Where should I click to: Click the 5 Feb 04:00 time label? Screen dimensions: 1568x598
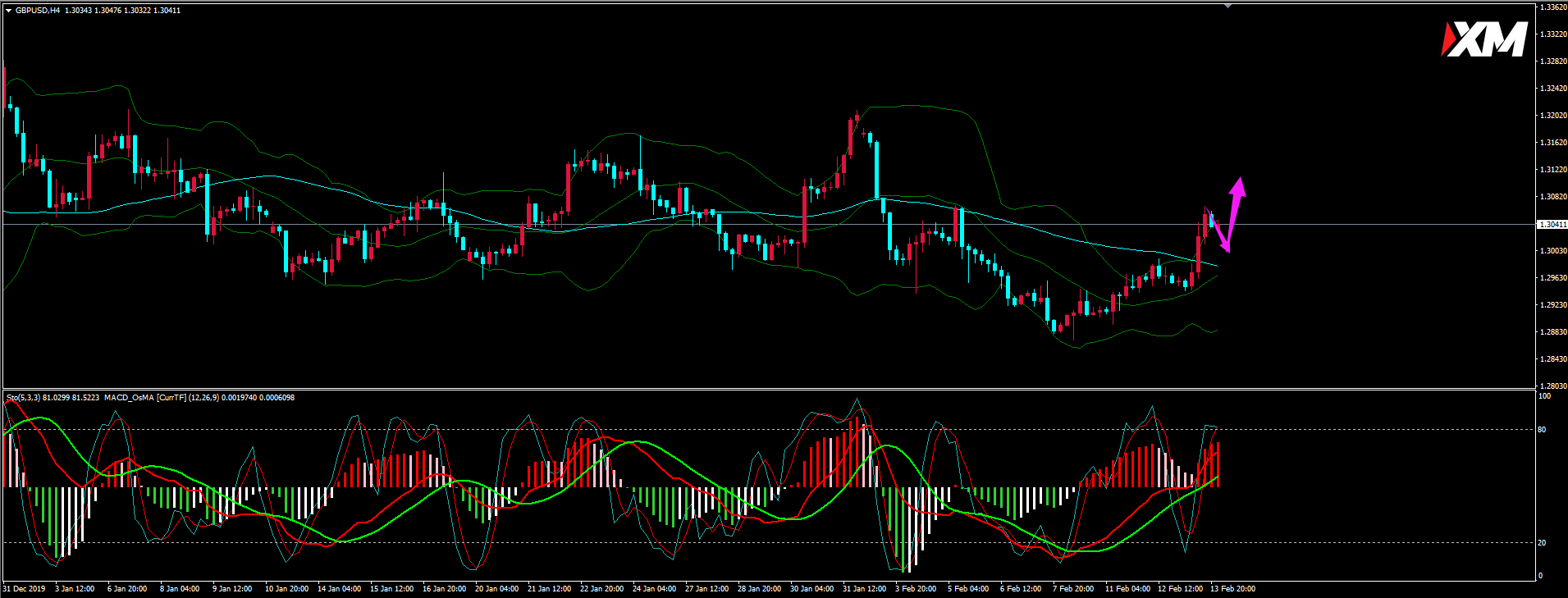[x=968, y=589]
